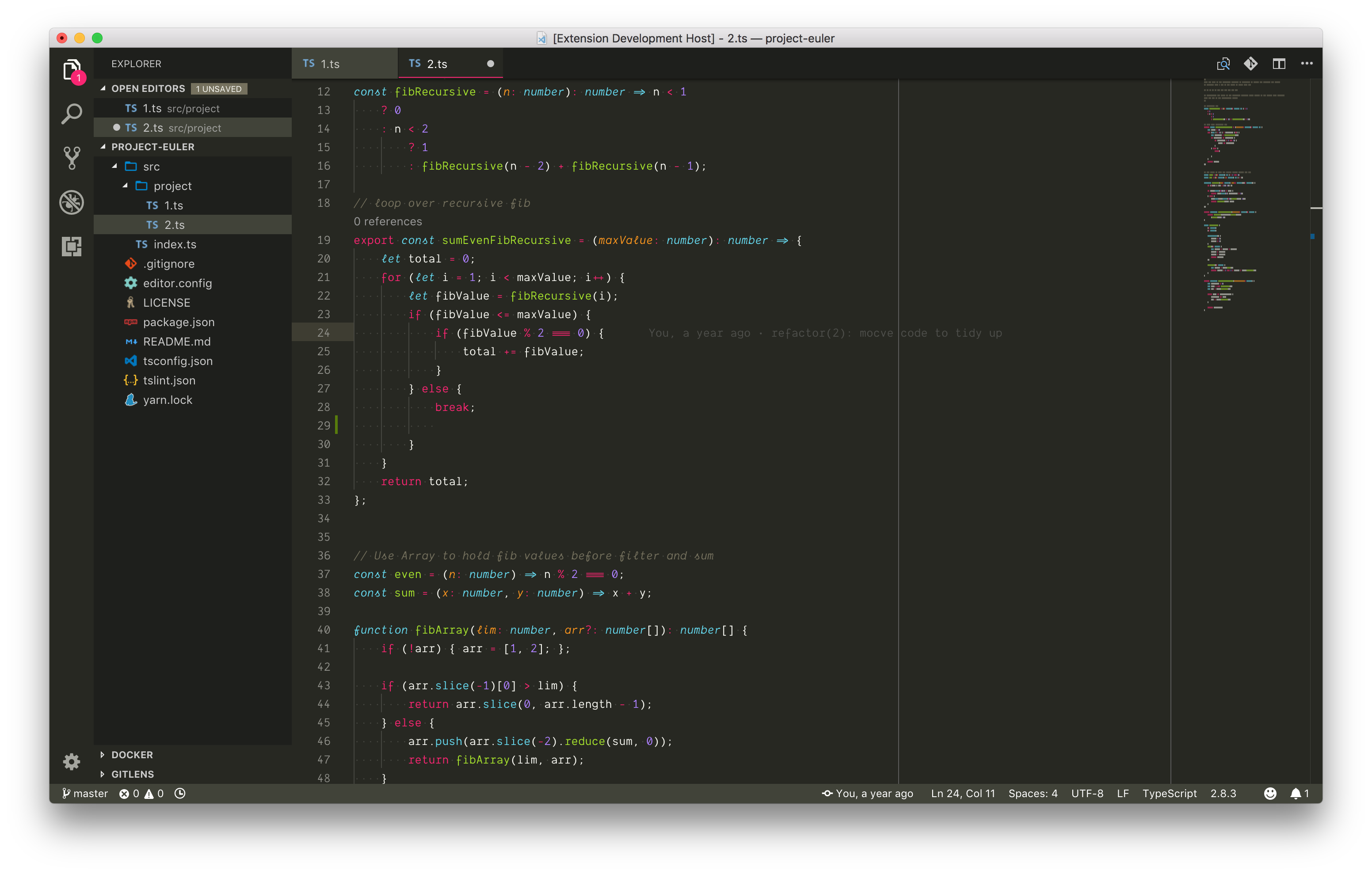Click the unsaved dot on 2.ts tab
This screenshot has width=1372, height=874.
tap(490, 64)
